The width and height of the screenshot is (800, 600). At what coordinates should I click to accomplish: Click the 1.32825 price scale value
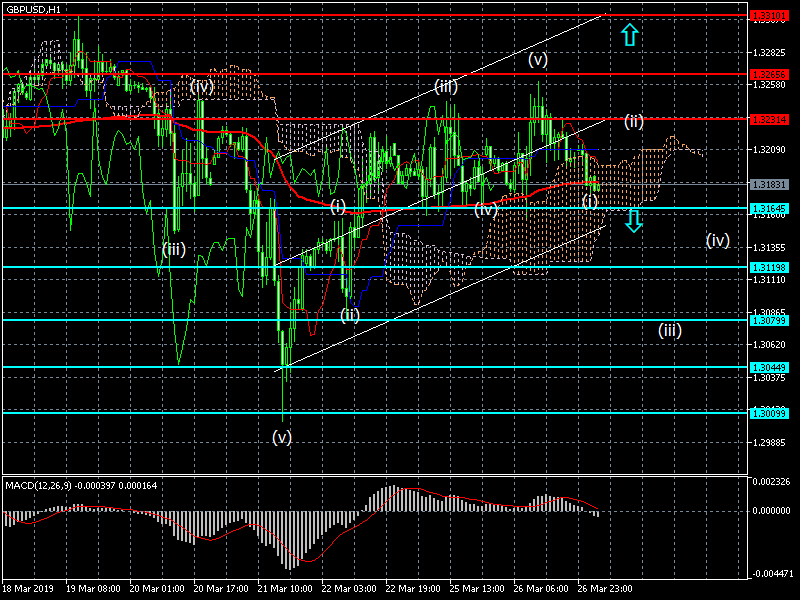point(769,53)
